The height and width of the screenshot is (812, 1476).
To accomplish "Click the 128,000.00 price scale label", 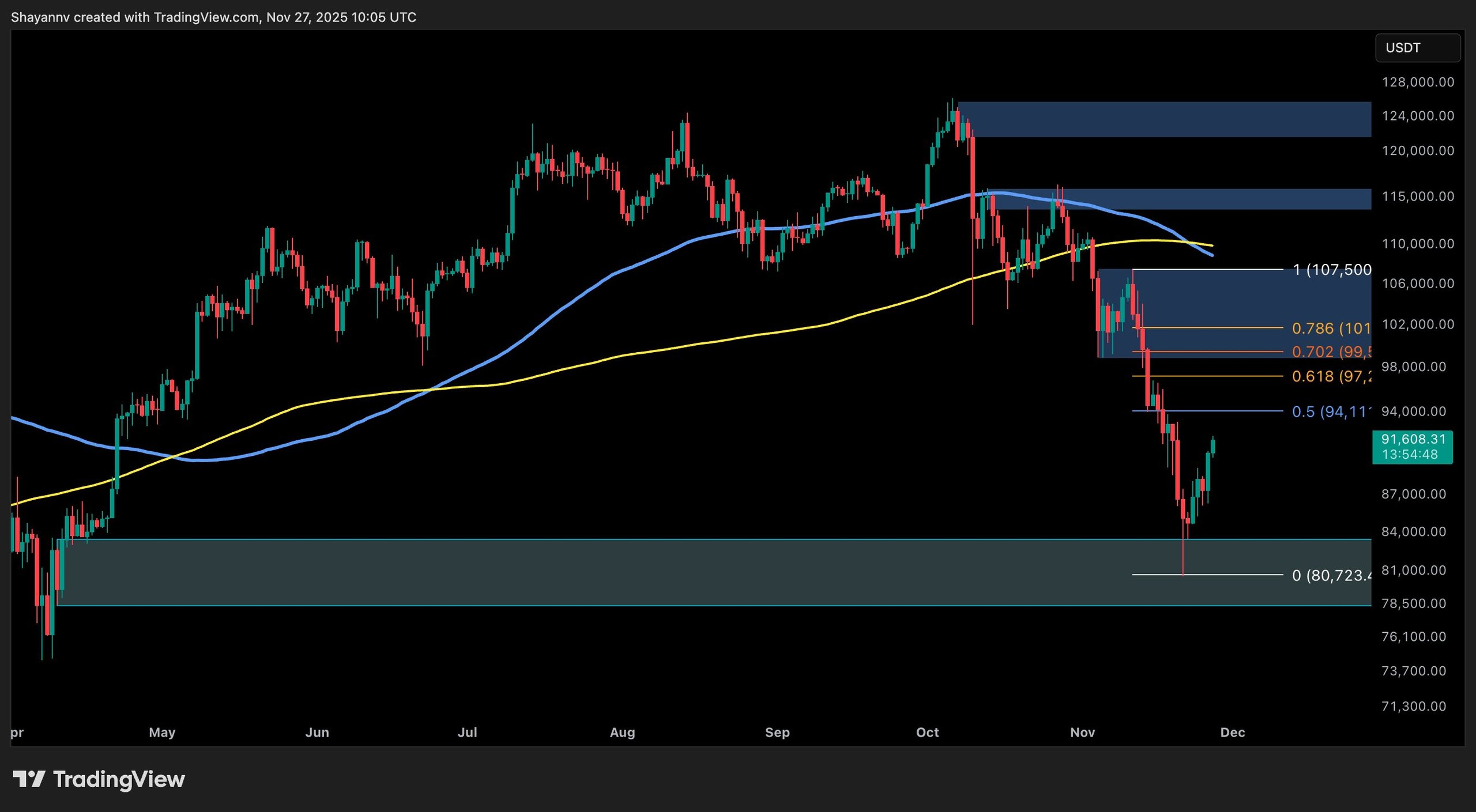I will pyautogui.click(x=1419, y=82).
